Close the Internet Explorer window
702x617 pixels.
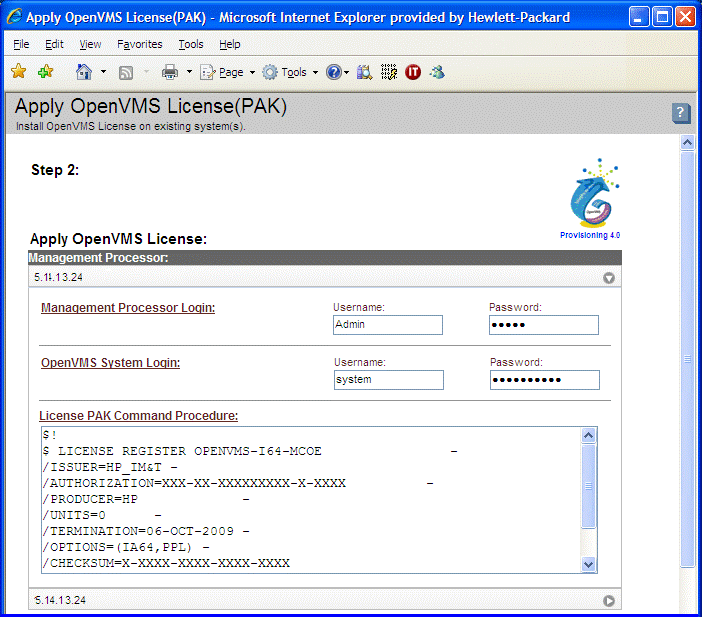685,17
